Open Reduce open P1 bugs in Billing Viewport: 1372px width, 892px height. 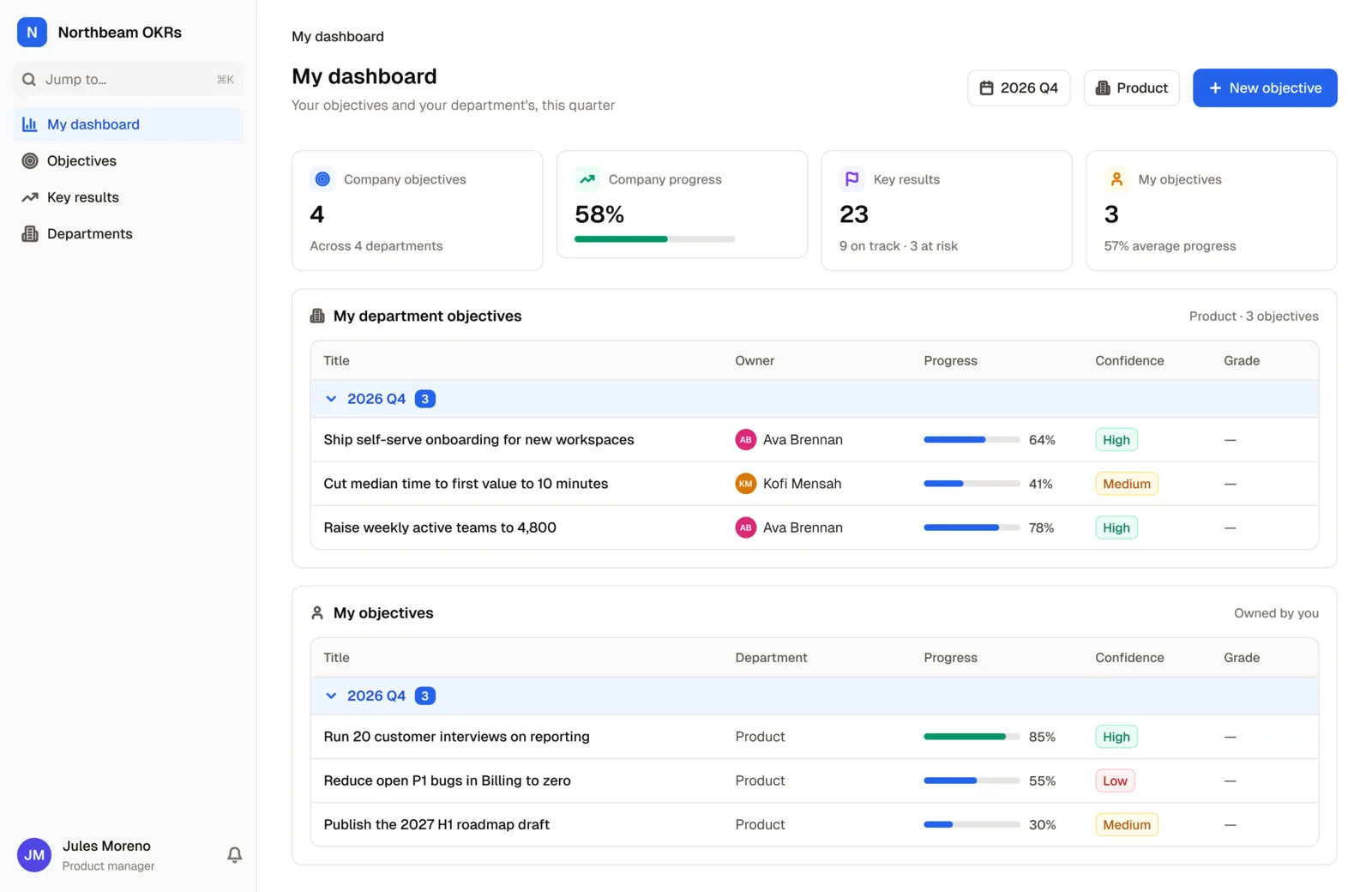tap(447, 780)
